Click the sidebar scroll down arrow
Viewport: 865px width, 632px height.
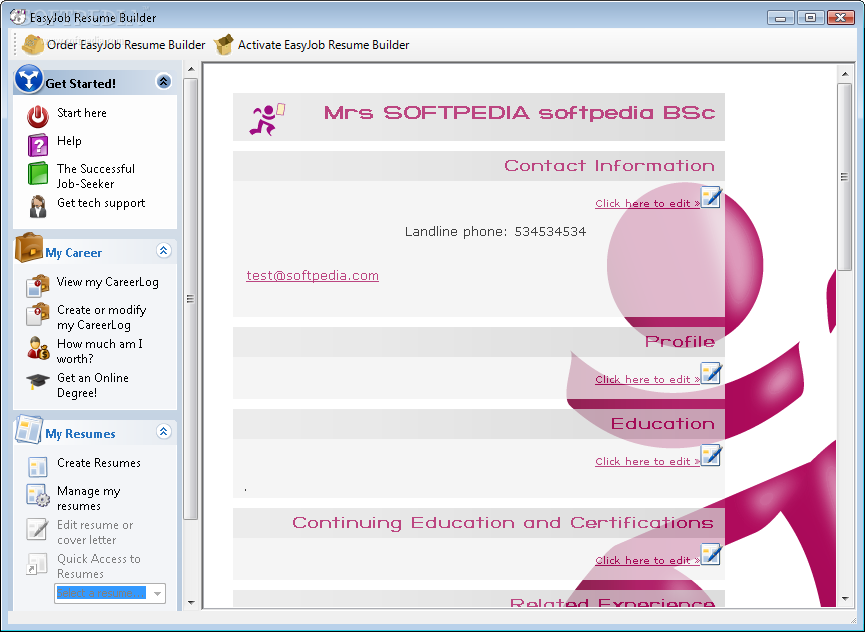pyautogui.click(x=191, y=602)
